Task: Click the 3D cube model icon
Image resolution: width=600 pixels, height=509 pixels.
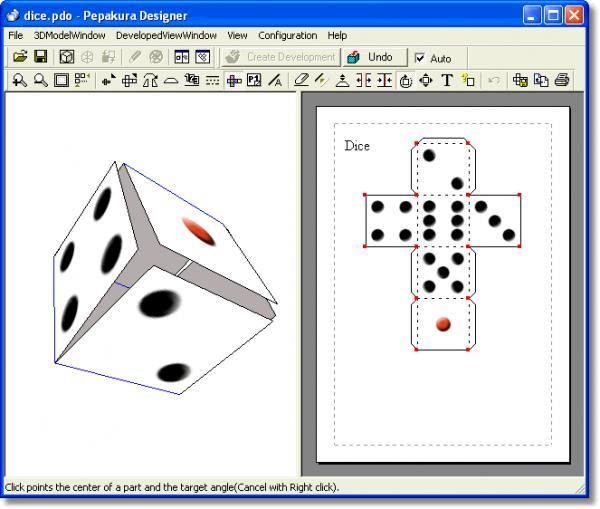Action: (67, 58)
